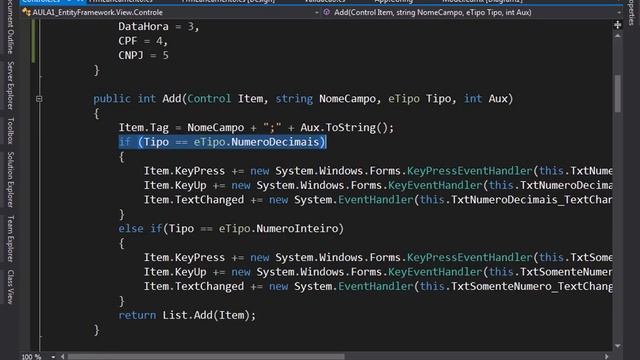Click the horizontal scrollbar left arrow
The width and height of the screenshot is (640, 360).
[62, 357]
